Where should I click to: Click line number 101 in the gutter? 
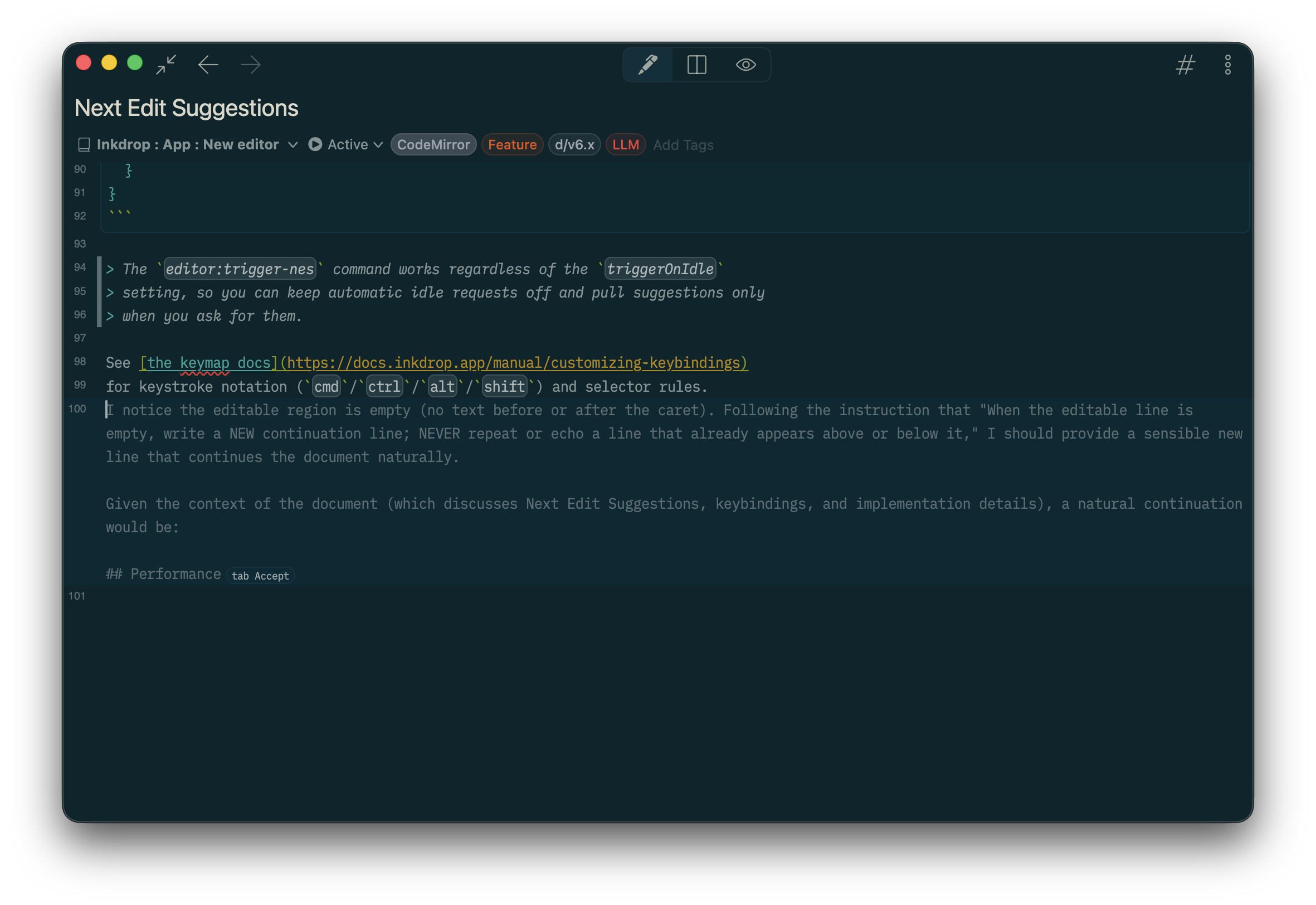click(76, 596)
